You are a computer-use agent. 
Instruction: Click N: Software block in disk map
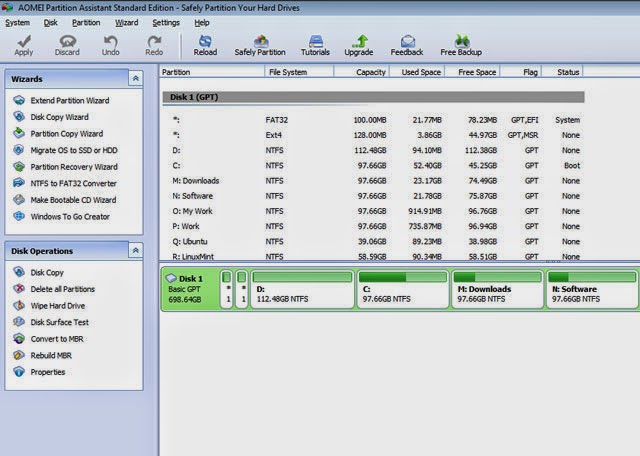(x=592, y=289)
